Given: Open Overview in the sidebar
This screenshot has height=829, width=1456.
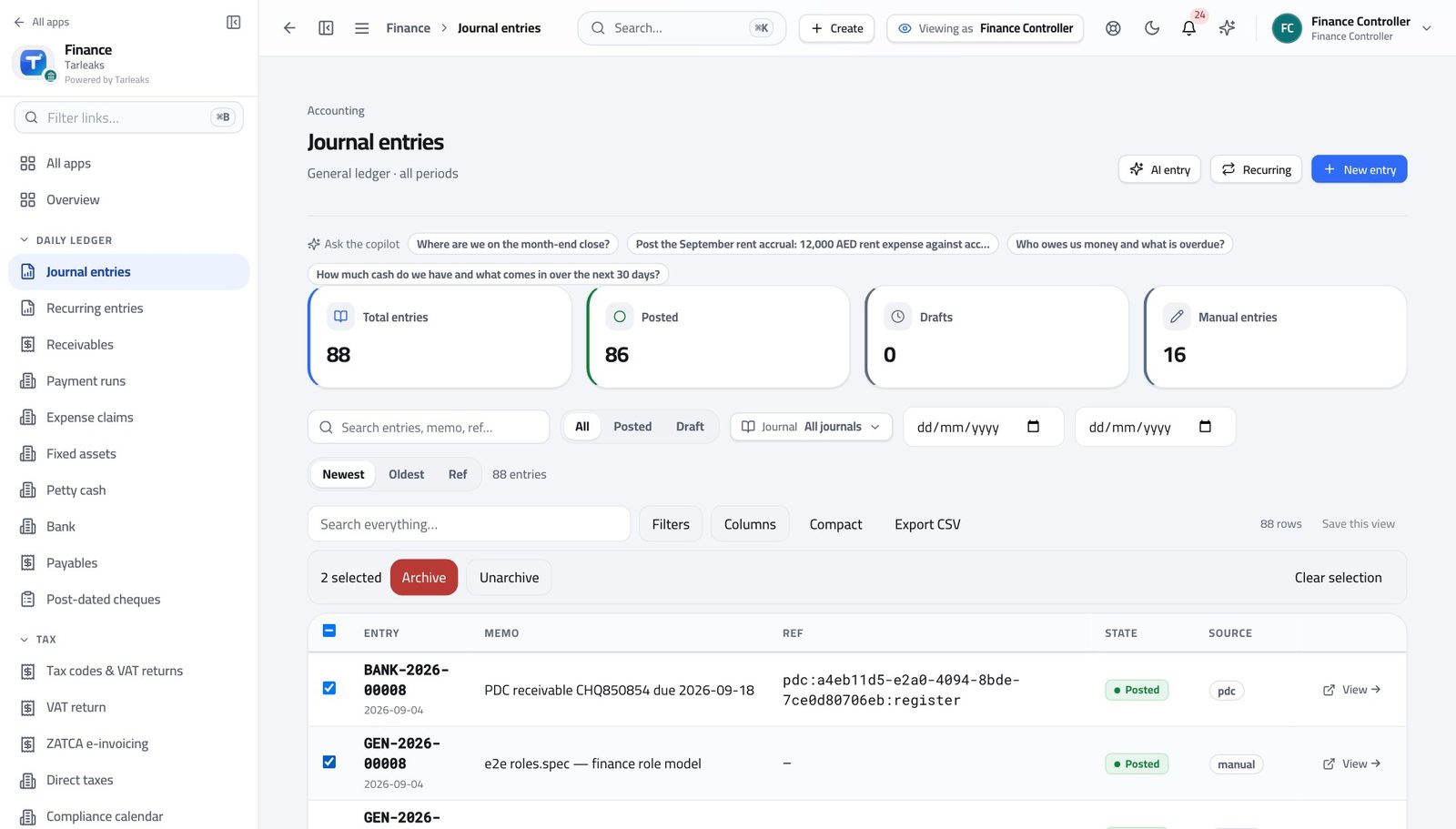Looking at the screenshot, I should (128, 199).
